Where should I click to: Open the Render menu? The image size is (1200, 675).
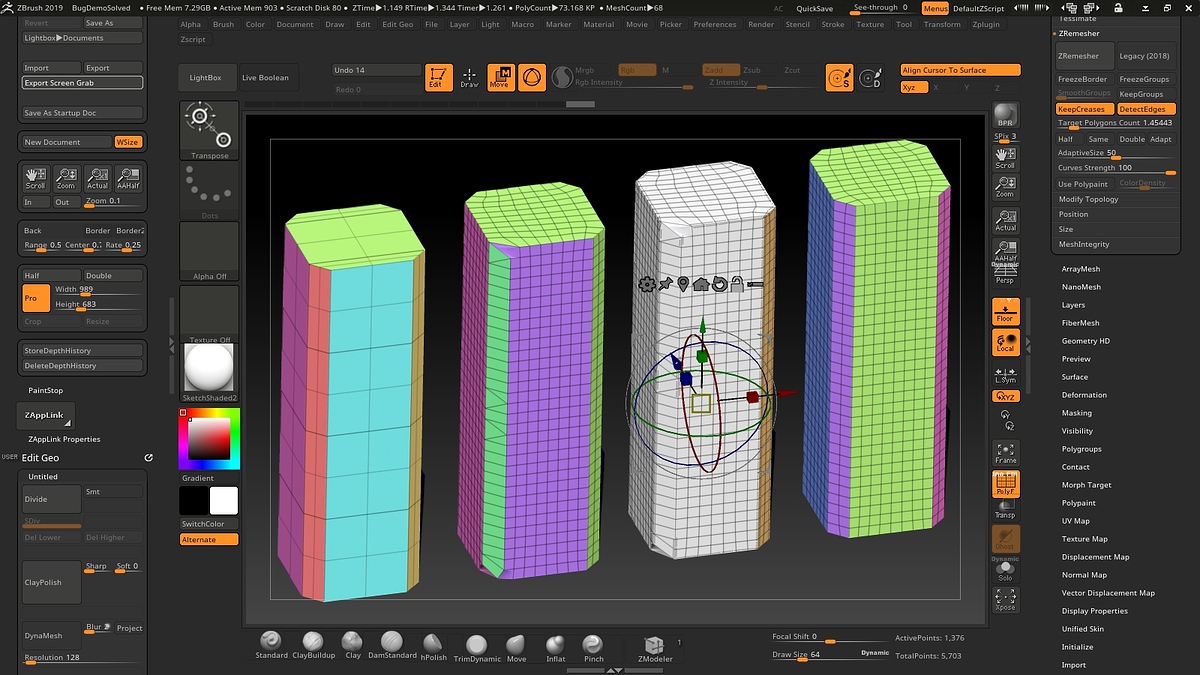pyautogui.click(x=761, y=24)
